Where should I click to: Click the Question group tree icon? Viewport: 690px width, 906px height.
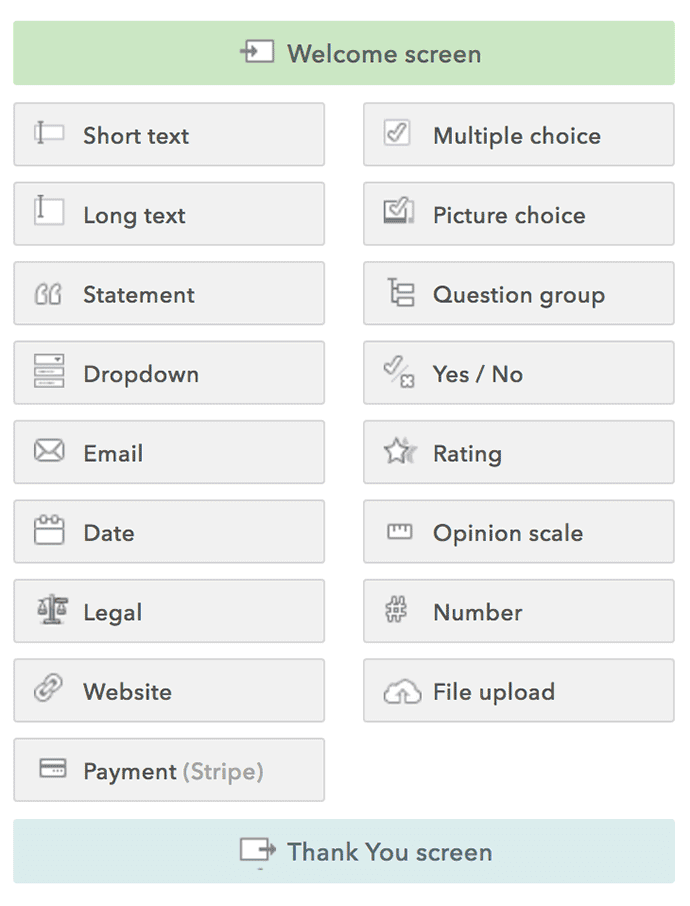[400, 293]
